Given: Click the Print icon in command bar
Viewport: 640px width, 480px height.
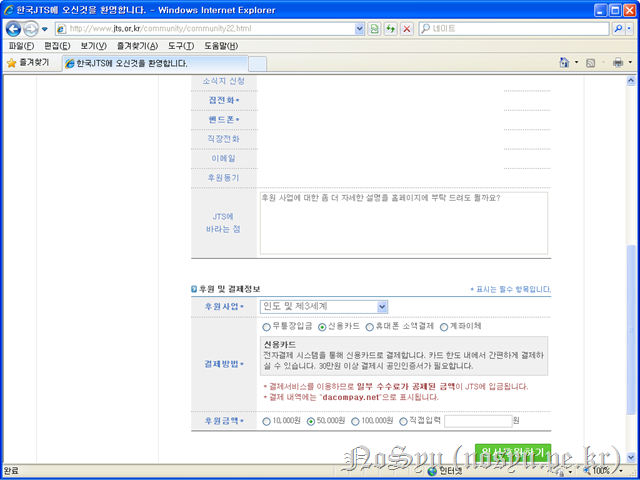Looking at the screenshot, I should 617,62.
